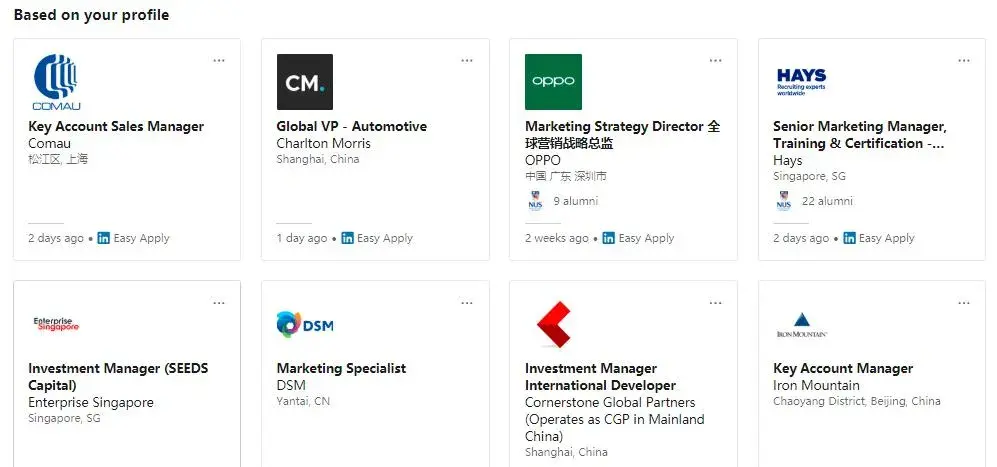Viewport: 997px width, 467px height.
Task: Click the Investment Manager (SEEDS Capital) title
Action: pyautogui.click(x=118, y=377)
